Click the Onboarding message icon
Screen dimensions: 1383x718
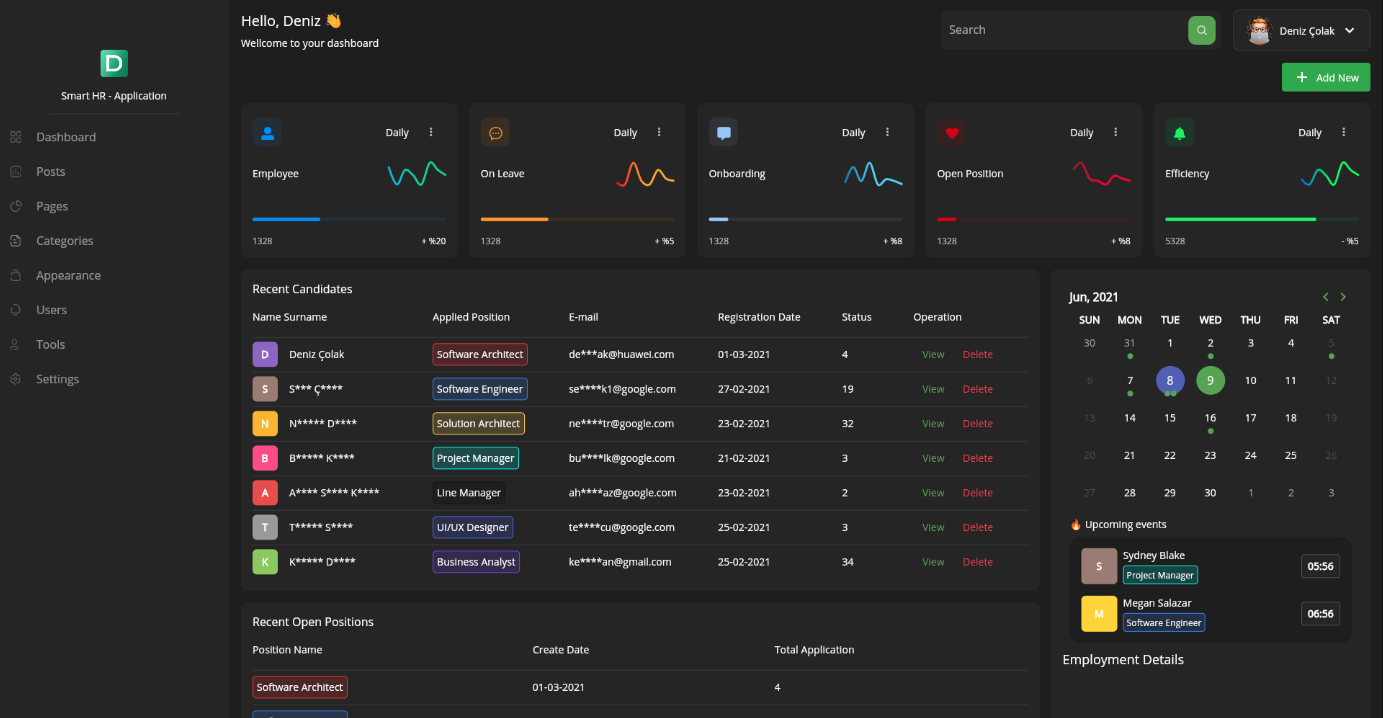pos(723,132)
